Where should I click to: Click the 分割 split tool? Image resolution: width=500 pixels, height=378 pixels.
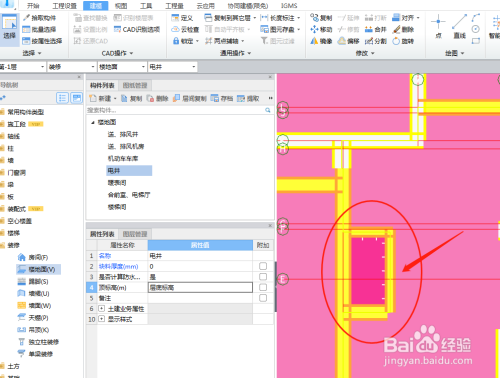pyautogui.click(x=376, y=41)
